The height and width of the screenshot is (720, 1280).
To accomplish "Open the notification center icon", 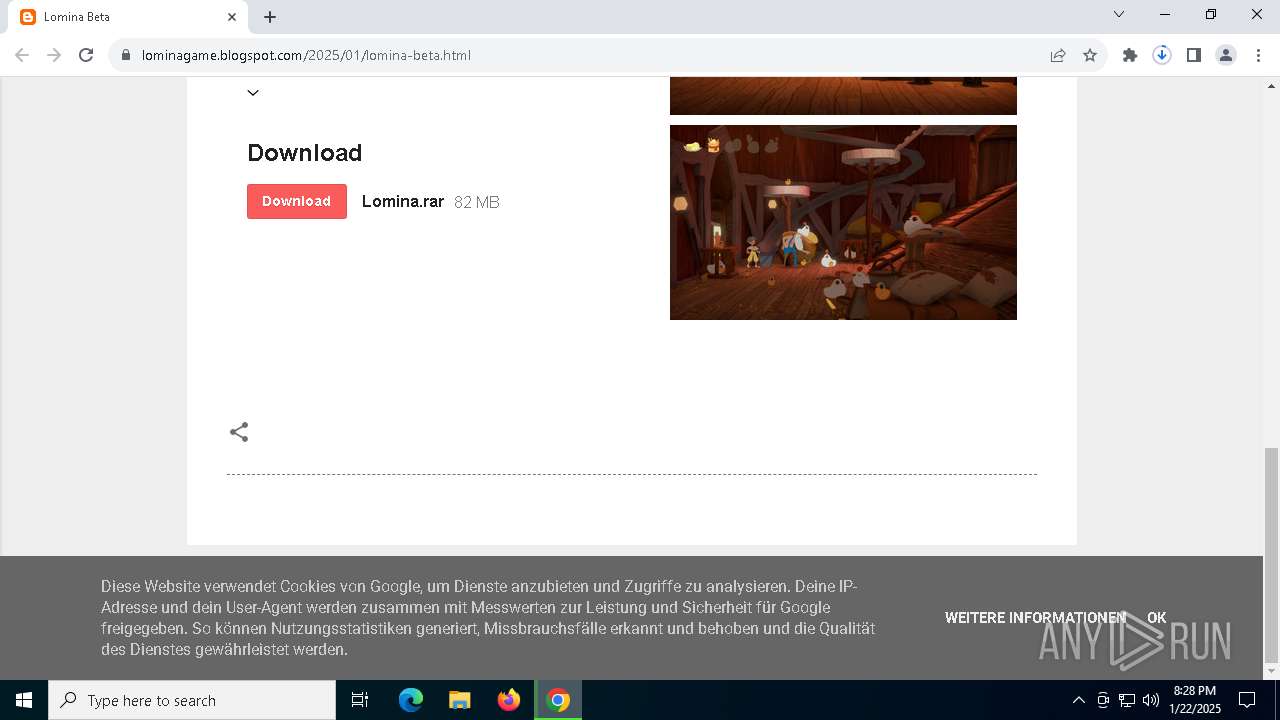I will (x=1247, y=700).
